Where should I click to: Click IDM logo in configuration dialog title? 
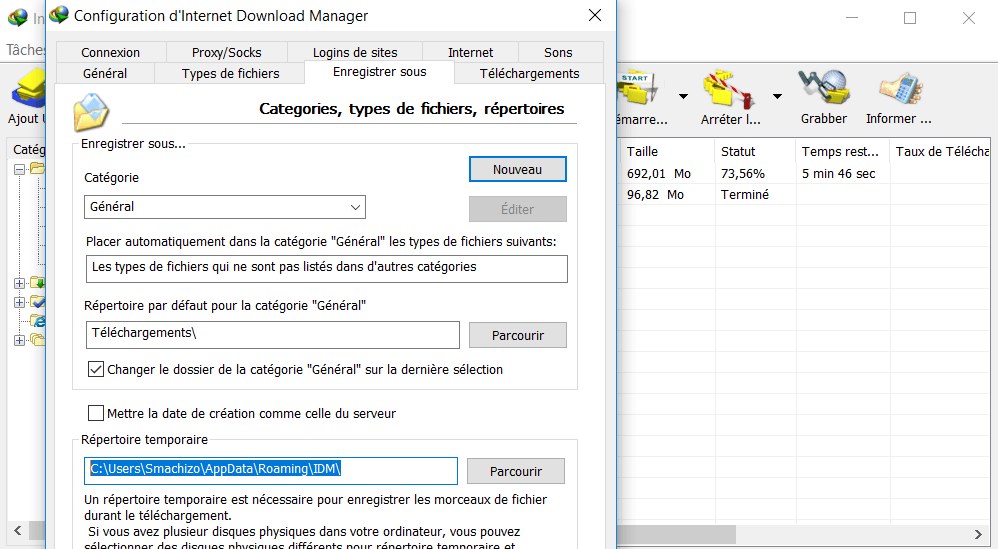59,15
